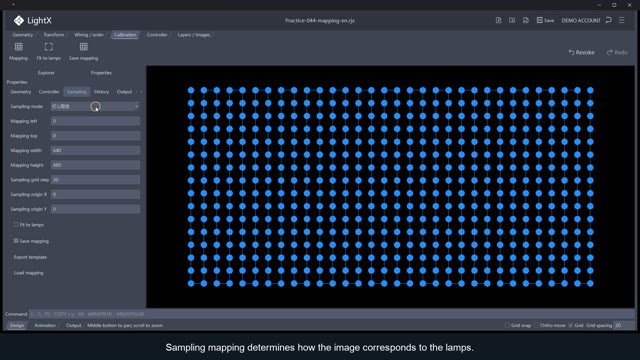Open the Controller ribbon tab
640x360 pixels.
tap(157, 35)
